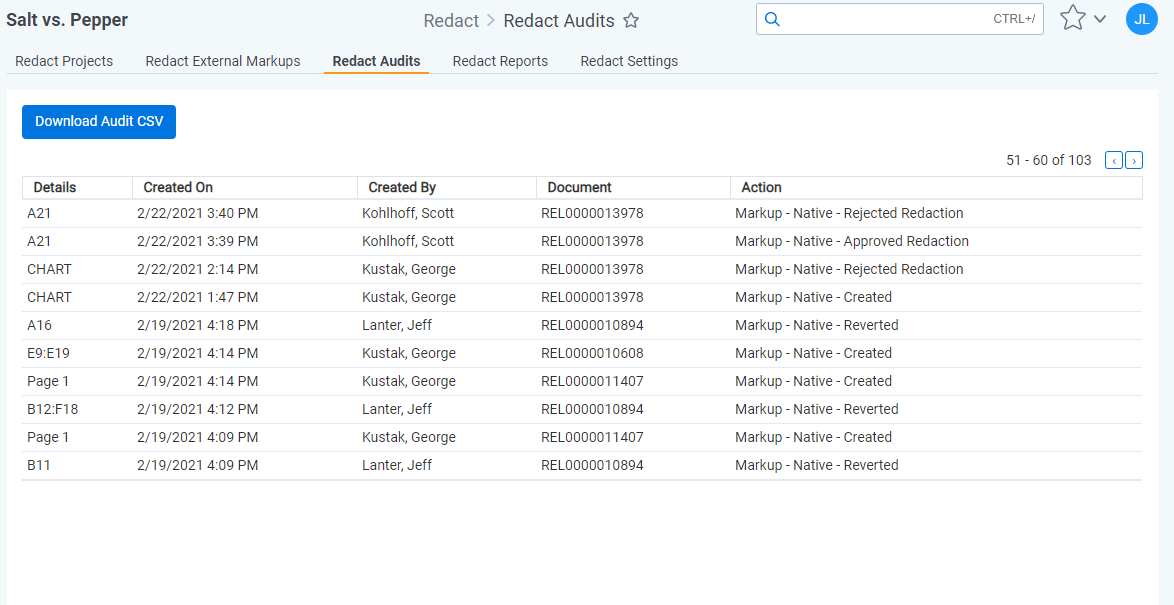Click the date 2/22/2021 1:47 PM
This screenshot has height=605, width=1174.
pyautogui.click(x=198, y=297)
